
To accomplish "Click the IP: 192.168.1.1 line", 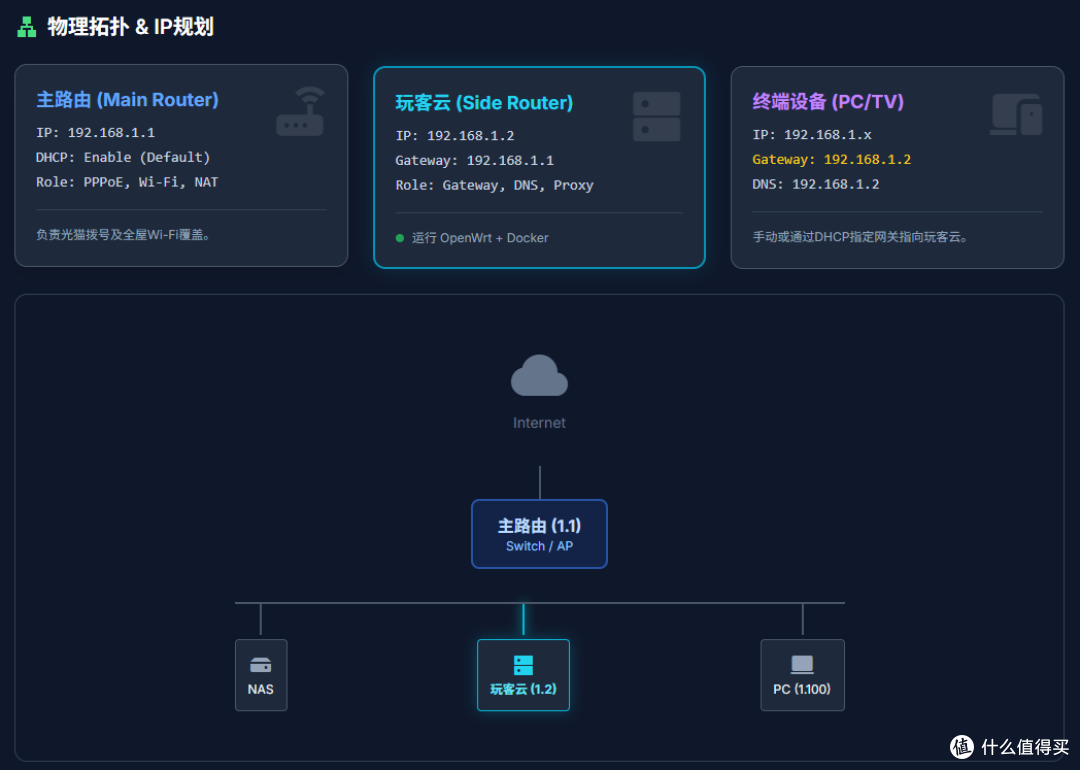I will click(96, 132).
